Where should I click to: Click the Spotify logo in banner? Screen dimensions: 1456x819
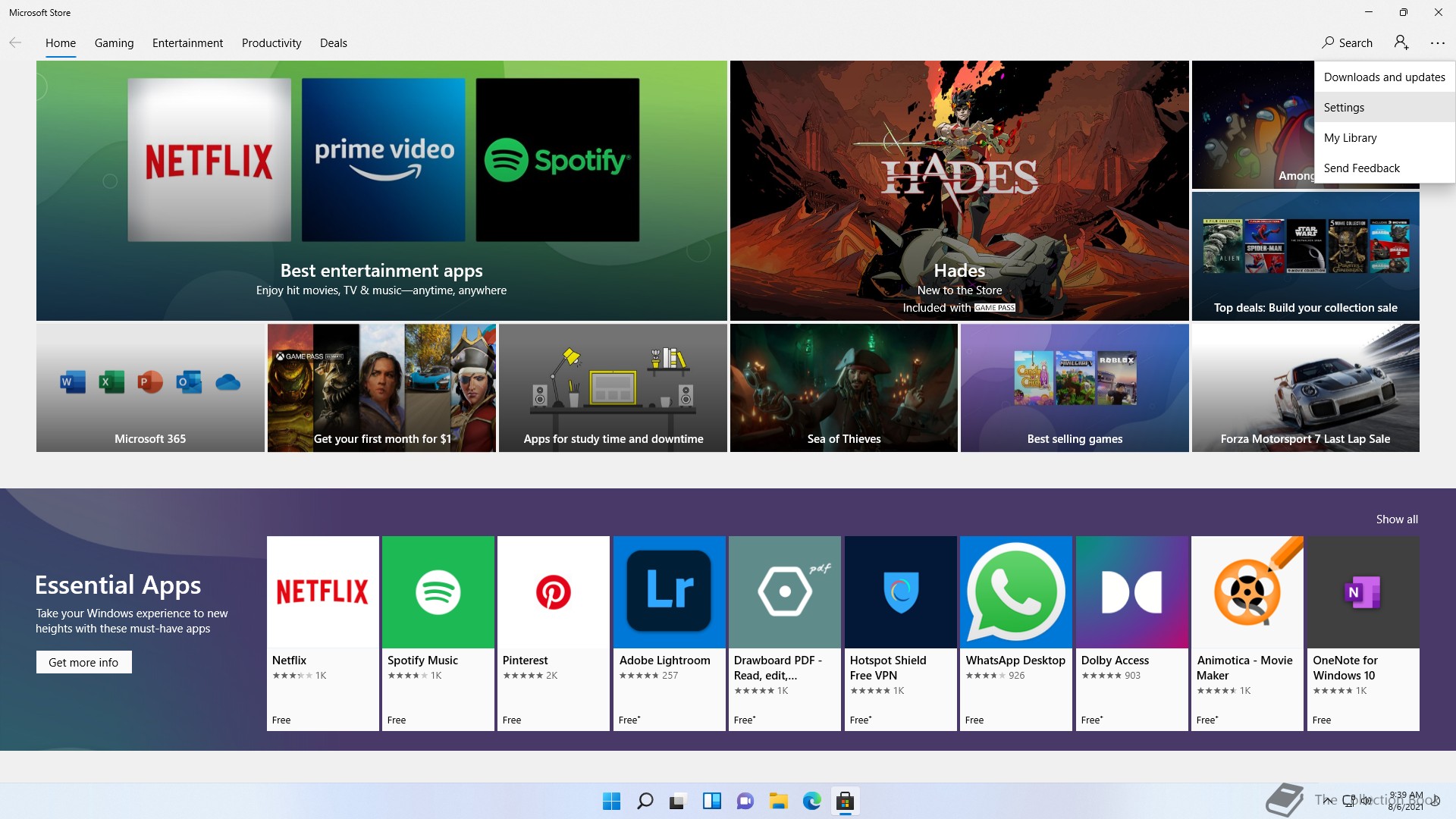[x=557, y=160]
